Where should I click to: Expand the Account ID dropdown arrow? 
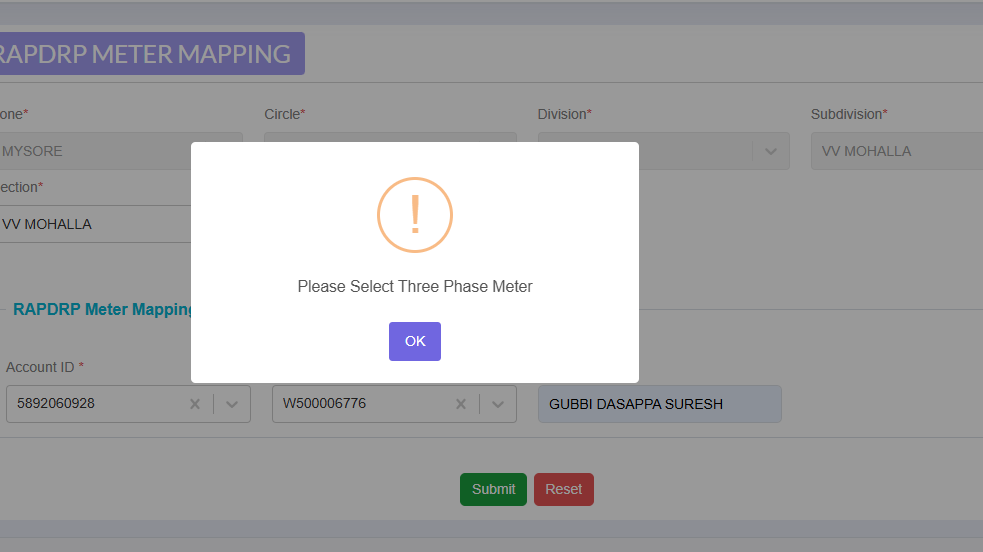(232, 404)
